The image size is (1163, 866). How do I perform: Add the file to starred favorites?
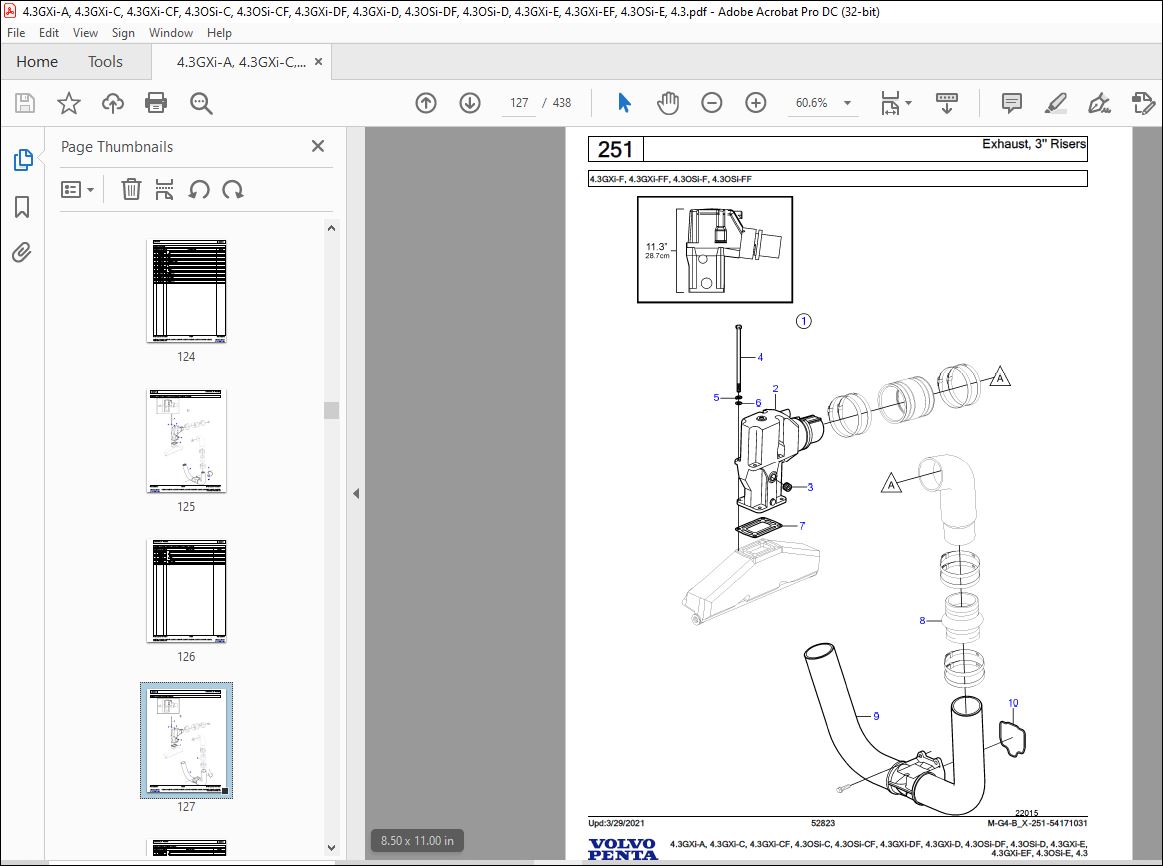click(69, 103)
